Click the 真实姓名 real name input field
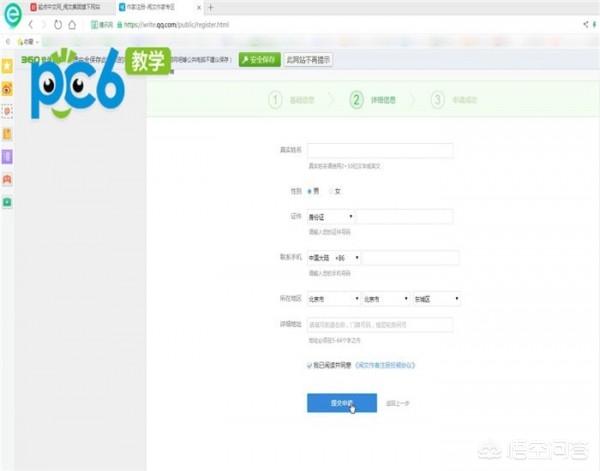600x471 pixels. click(x=380, y=150)
